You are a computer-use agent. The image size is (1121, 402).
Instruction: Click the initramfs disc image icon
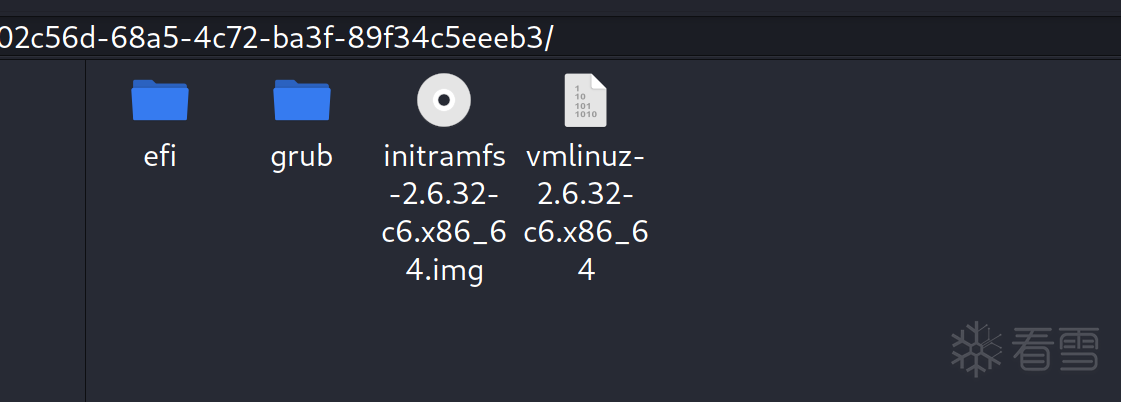pos(444,100)
